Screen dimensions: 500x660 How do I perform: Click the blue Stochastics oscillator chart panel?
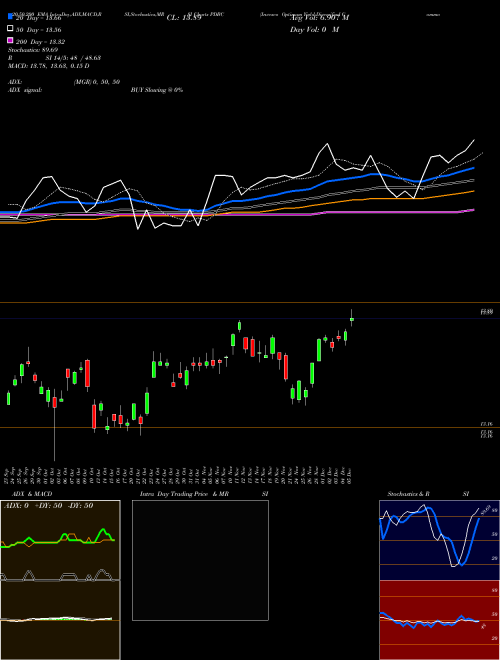(439, 540)
